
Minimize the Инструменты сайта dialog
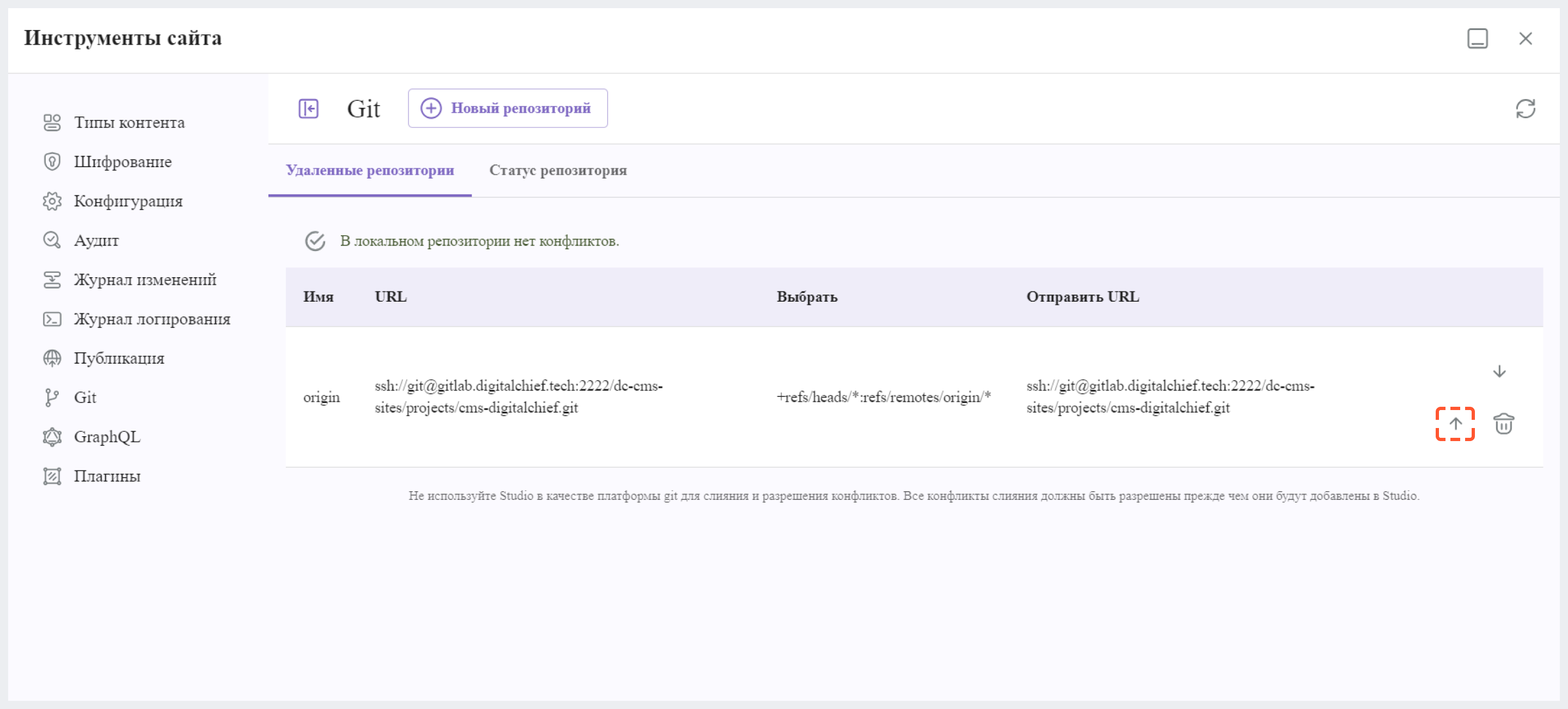[x=1477, y=38]
